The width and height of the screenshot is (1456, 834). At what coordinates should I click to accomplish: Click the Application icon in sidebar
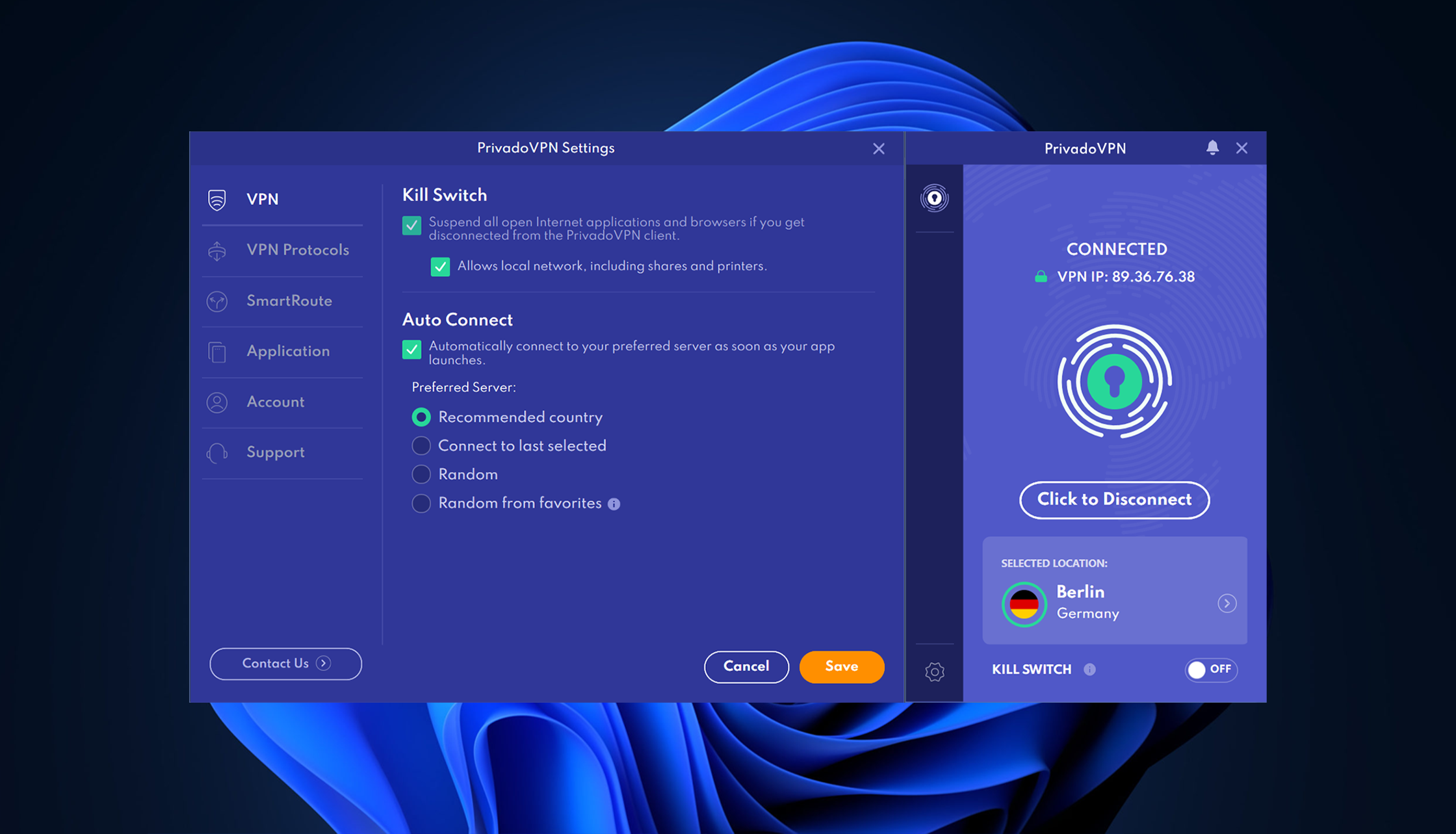217,352
